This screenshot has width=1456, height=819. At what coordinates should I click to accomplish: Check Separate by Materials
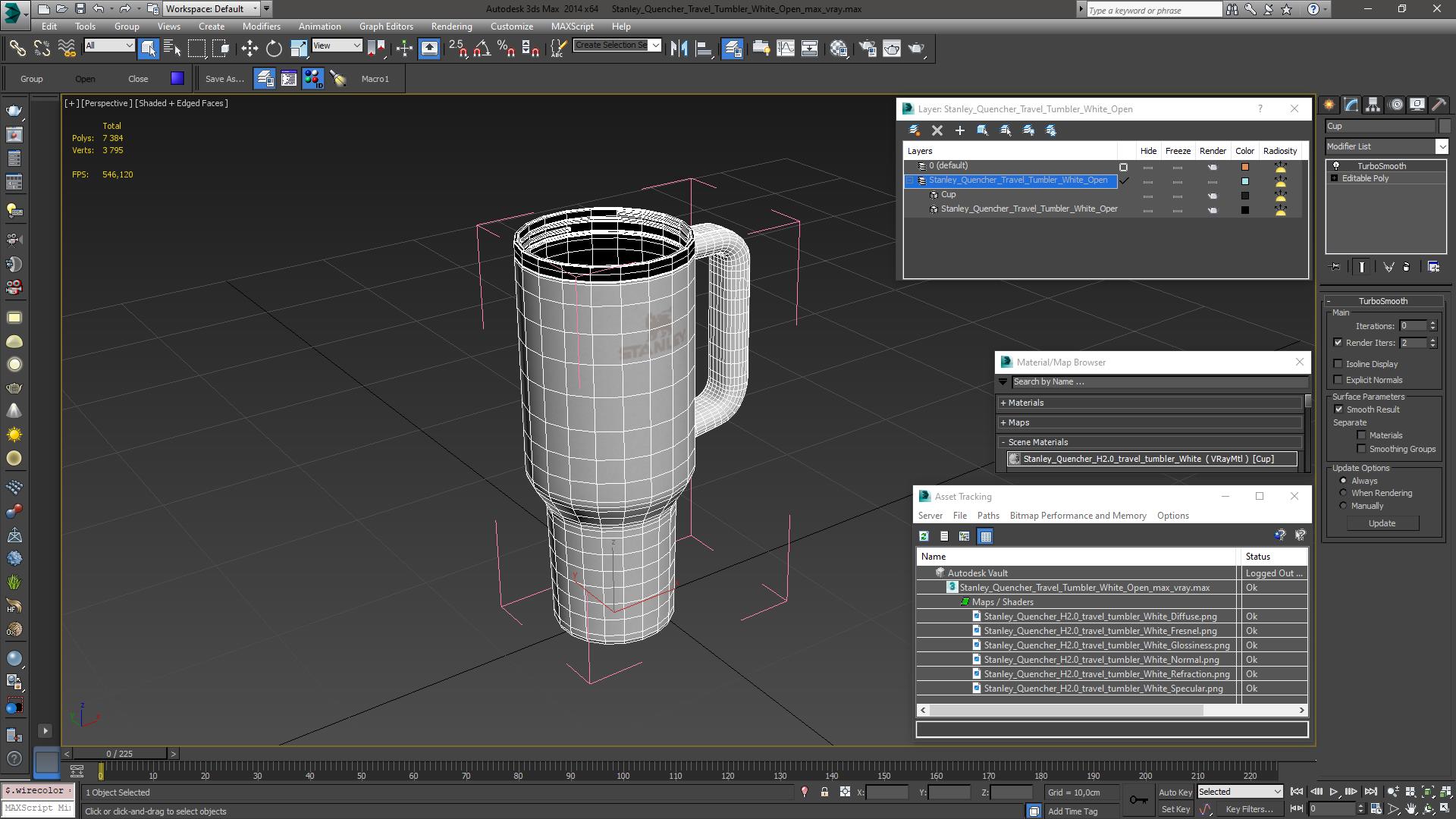[1362, 435]
